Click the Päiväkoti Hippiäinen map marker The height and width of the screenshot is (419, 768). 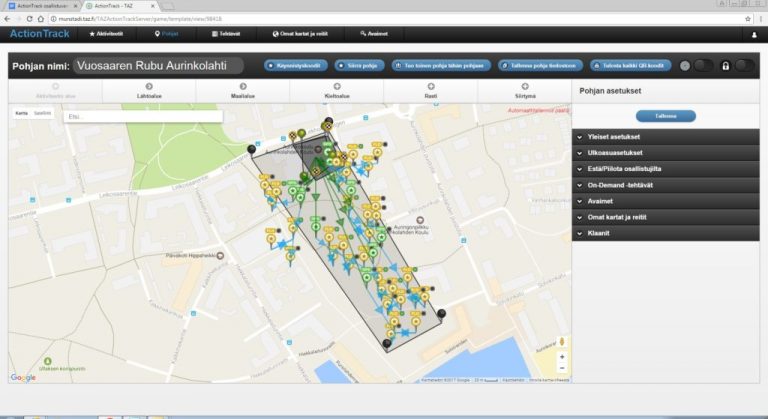point(220,255)
